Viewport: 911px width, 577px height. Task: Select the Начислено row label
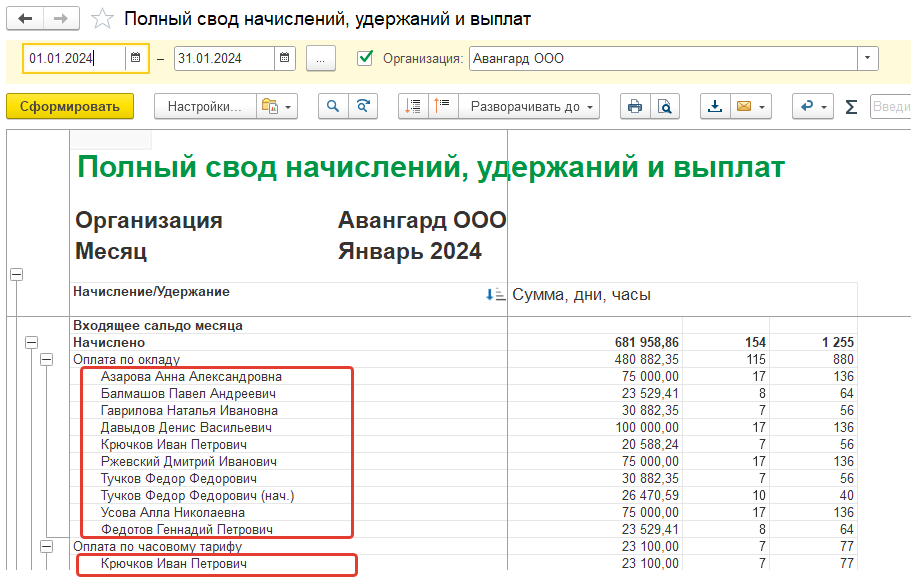click(109, 342)
